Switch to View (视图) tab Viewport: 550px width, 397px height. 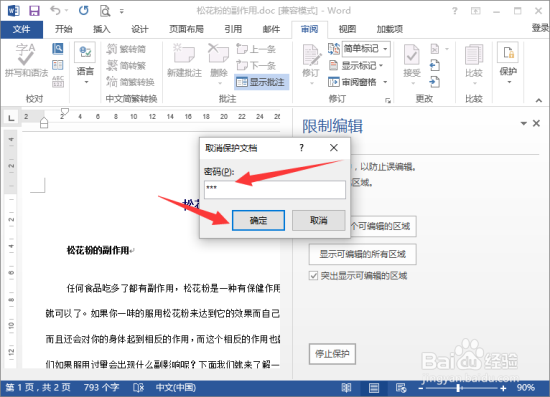point(347,29)
